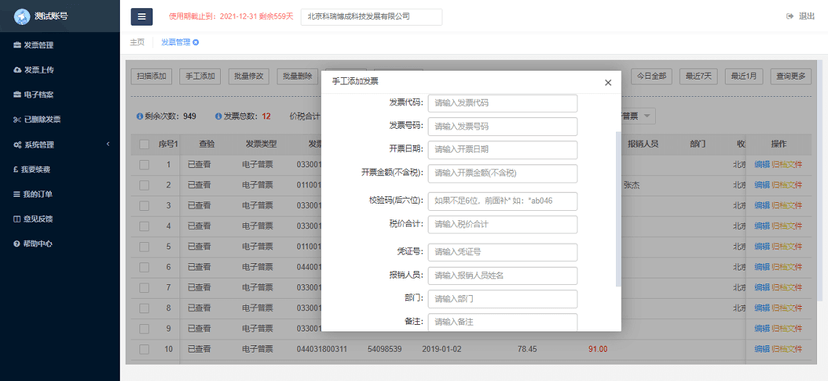Focus the 发票号码 input field
Viewport: 828px width, 381px height.
503,127
